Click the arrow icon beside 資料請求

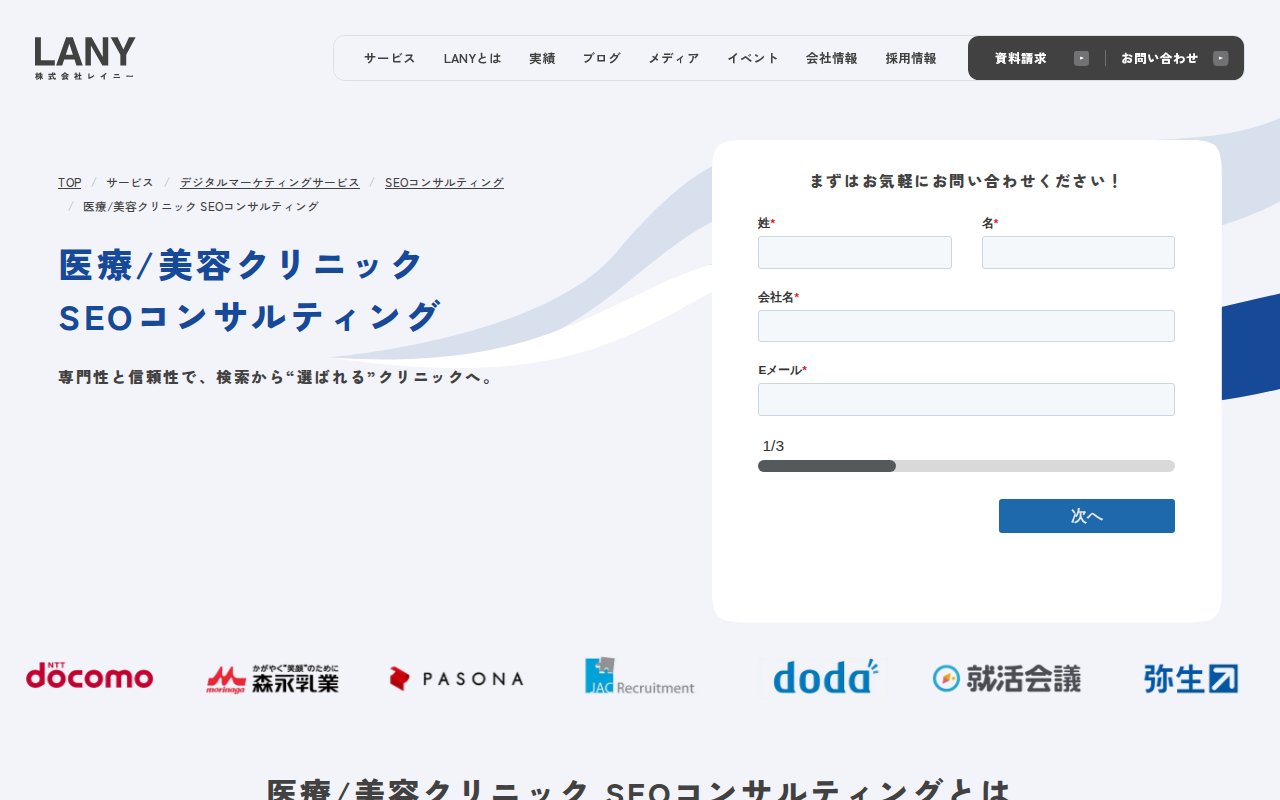point(1081,58)
